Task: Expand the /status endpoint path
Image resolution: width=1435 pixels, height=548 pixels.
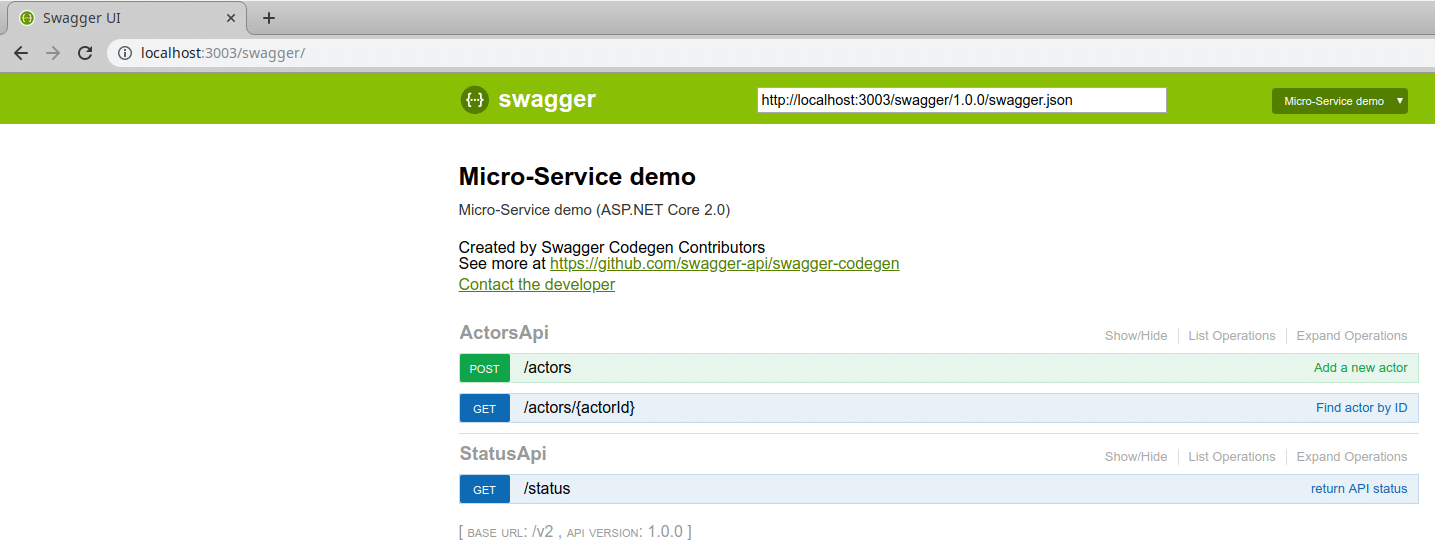Action: [547, 489]
